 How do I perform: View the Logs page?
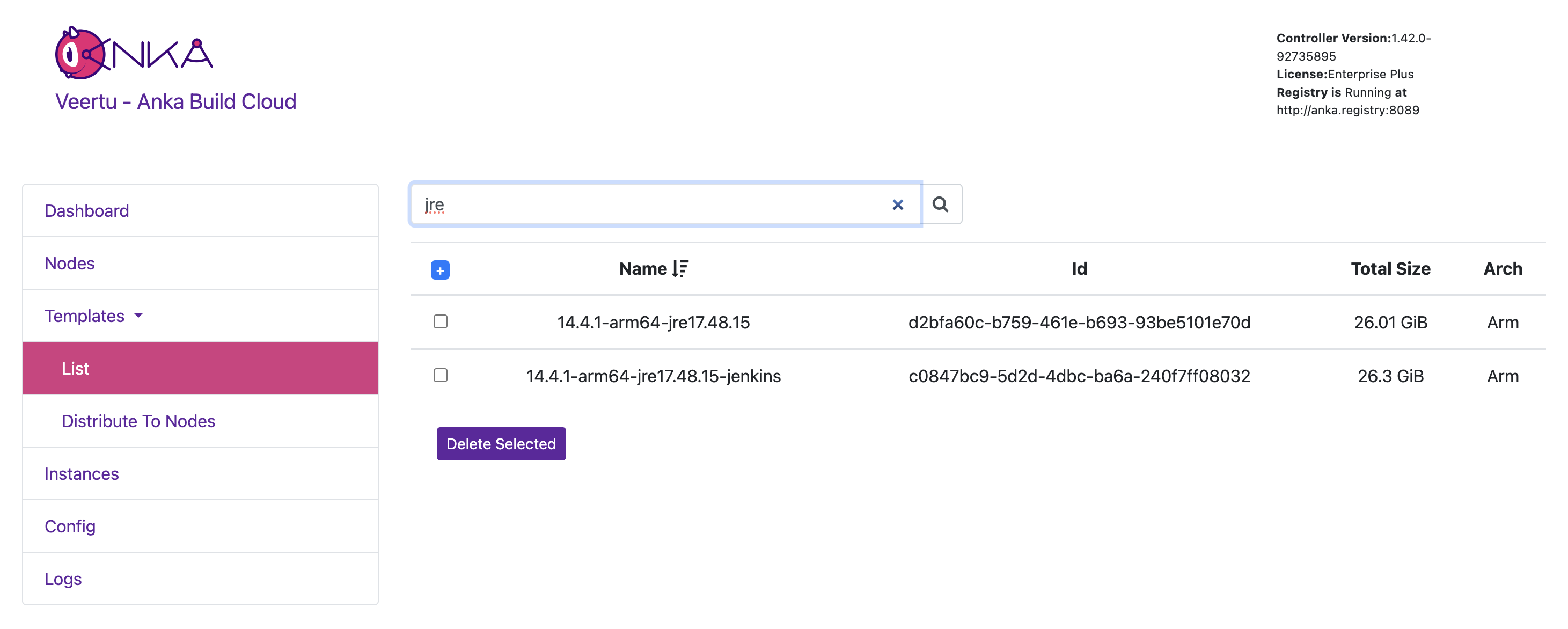(x=63, y=579)
